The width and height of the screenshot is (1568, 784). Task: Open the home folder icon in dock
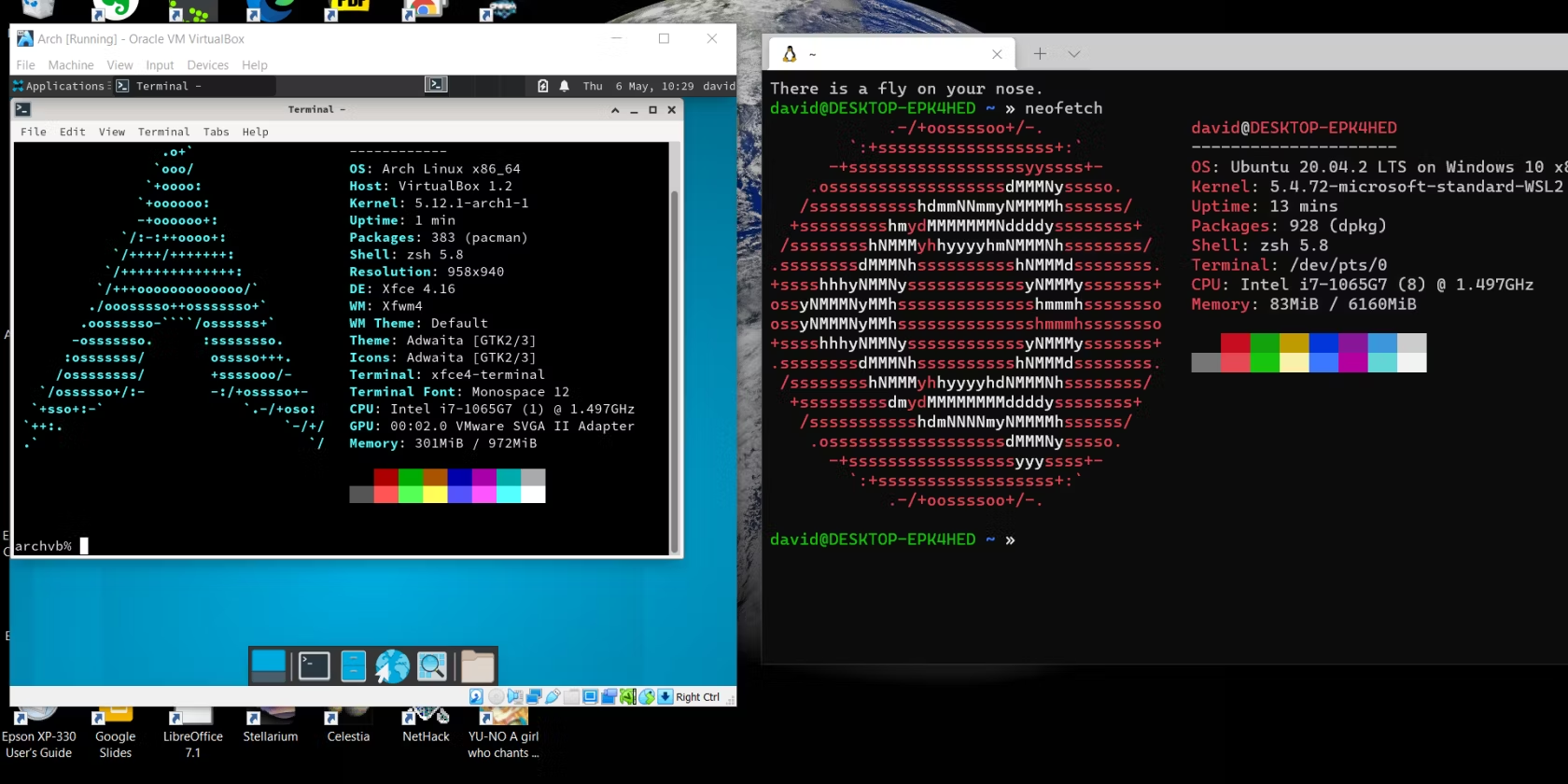point(477,665)
